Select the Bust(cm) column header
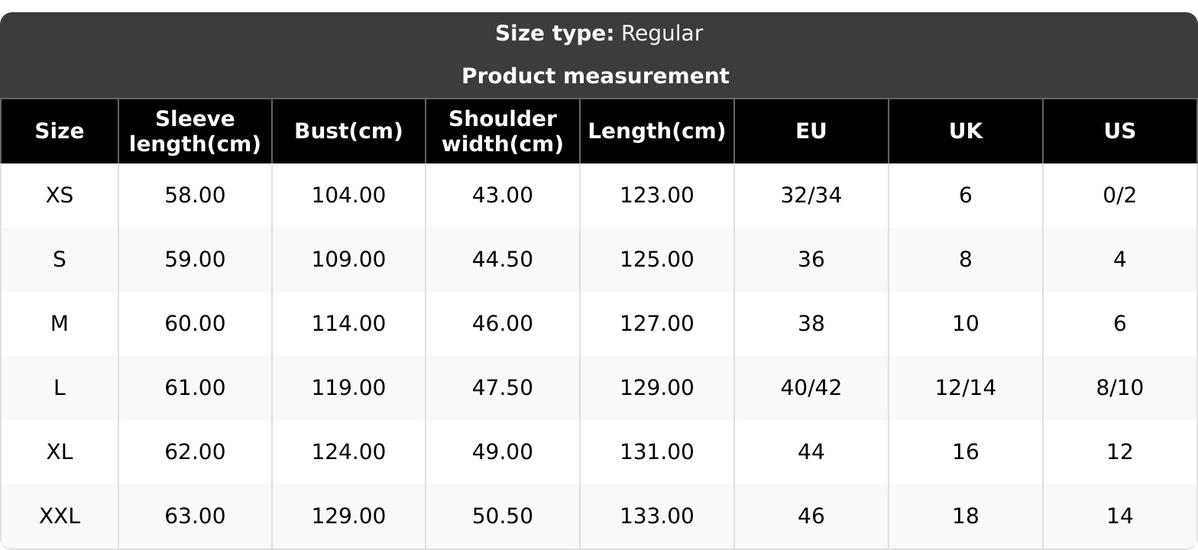Image resolution: width=1198 pixels, height=550 pixels. (348, 131)
